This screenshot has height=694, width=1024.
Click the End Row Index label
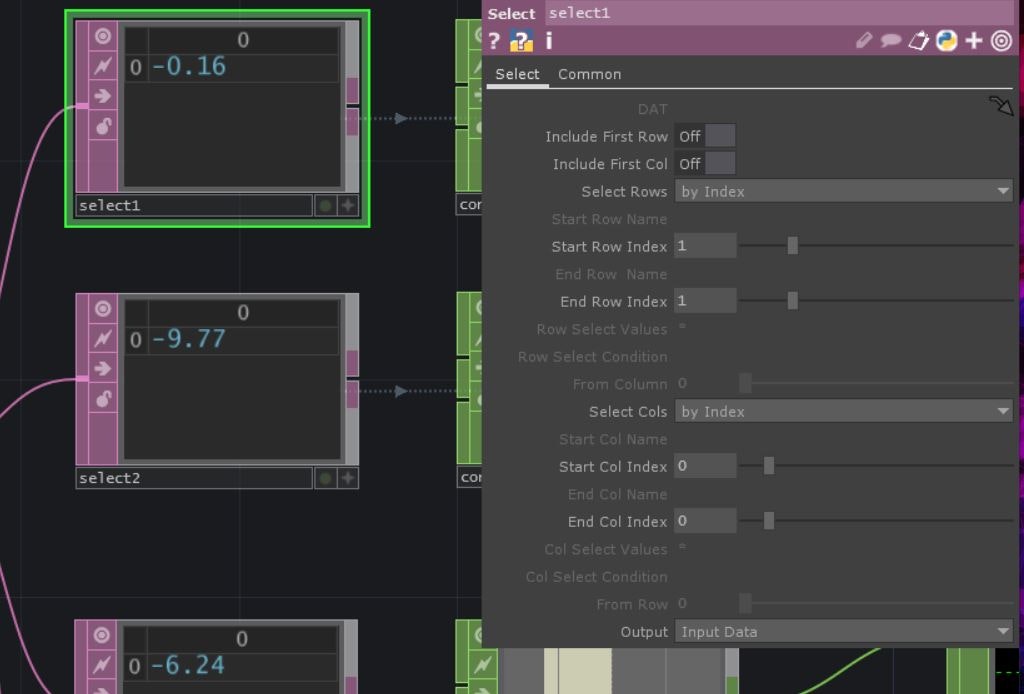click(613, 302)
